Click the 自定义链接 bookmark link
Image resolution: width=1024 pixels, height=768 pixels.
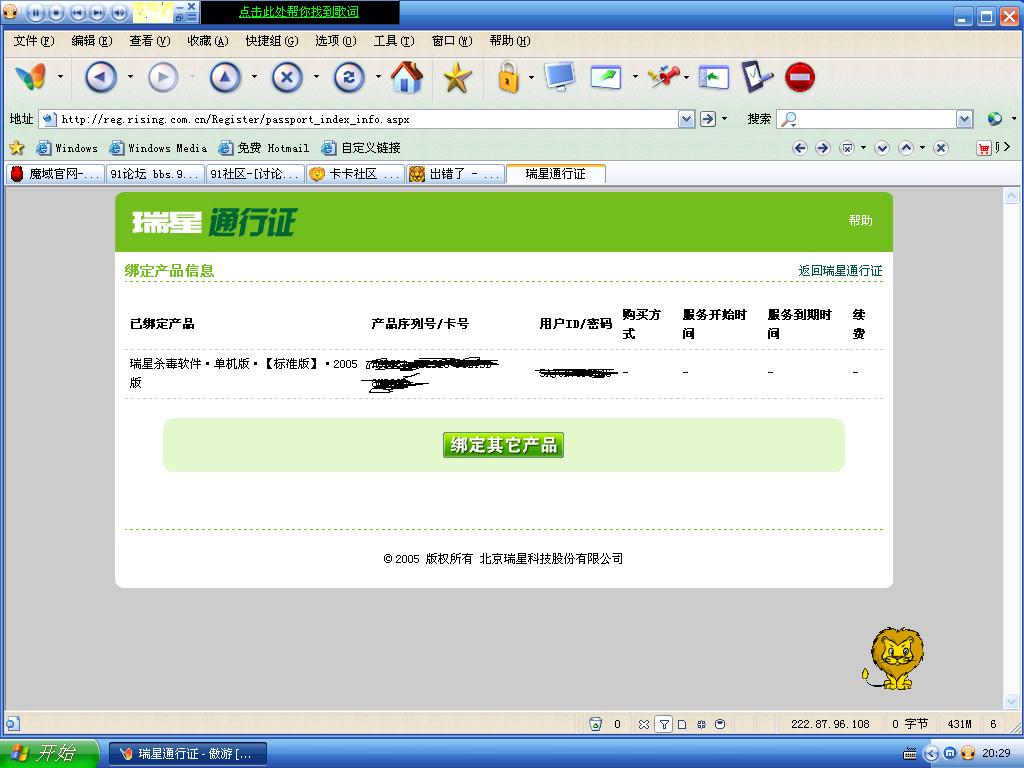point(361,148)
